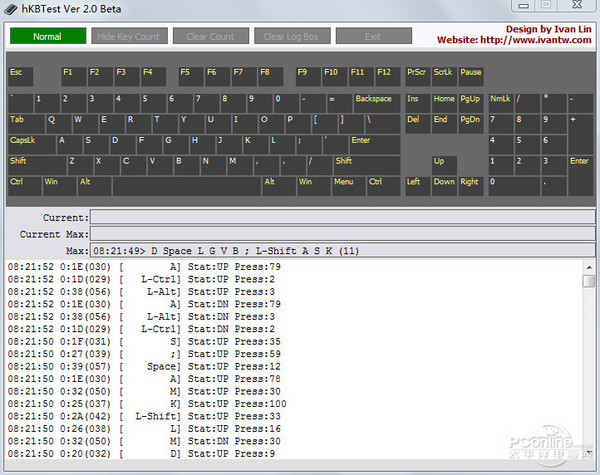Click the PgDn key tile
This screenshot has height=475, width=600.
pyautogui.click(x=471, y=124)
